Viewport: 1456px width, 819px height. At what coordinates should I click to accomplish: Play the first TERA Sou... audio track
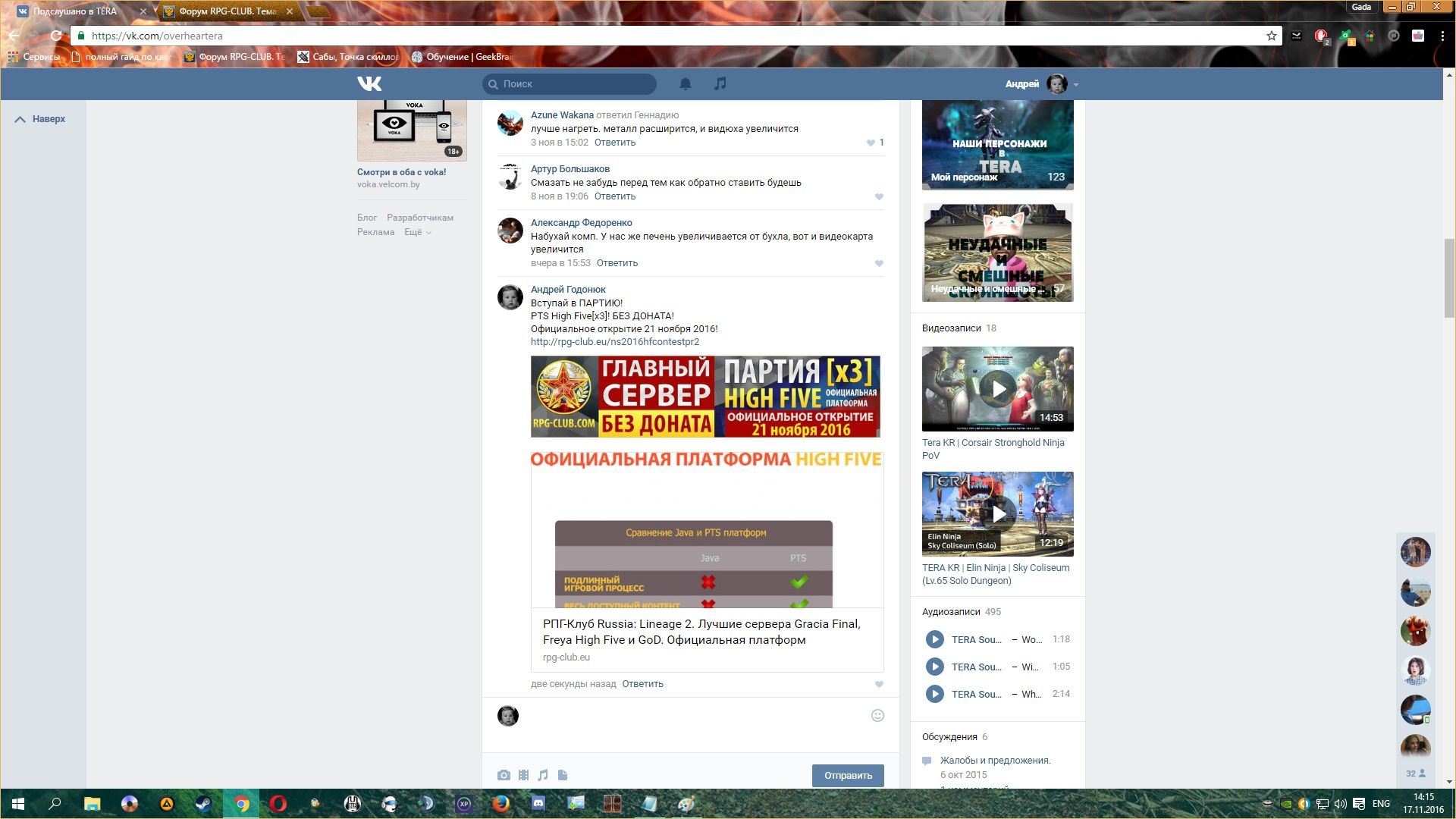(x=934, y=639)
